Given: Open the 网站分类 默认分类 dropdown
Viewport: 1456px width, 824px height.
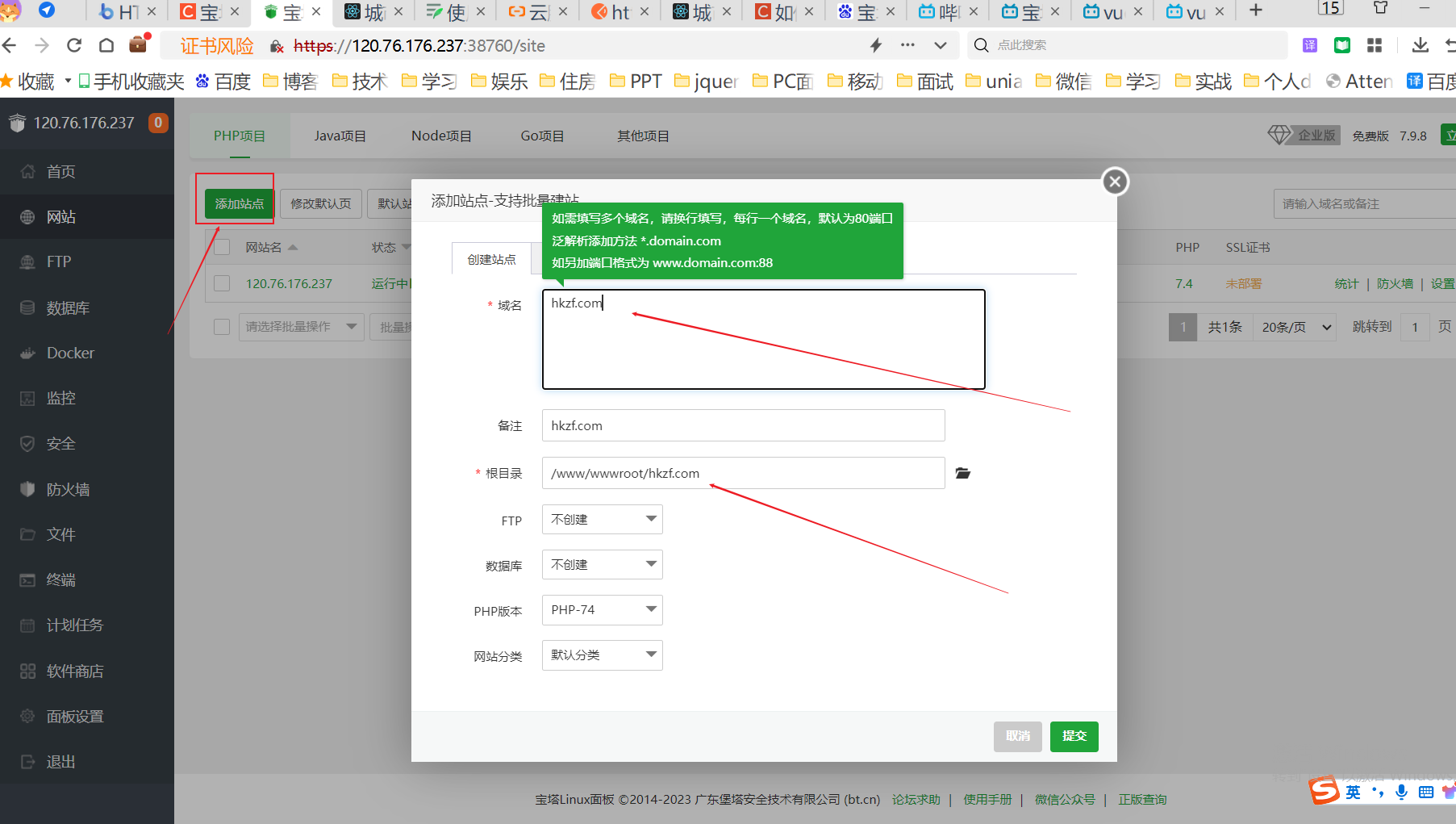Looking at the screenshot, I should (603, 655).
